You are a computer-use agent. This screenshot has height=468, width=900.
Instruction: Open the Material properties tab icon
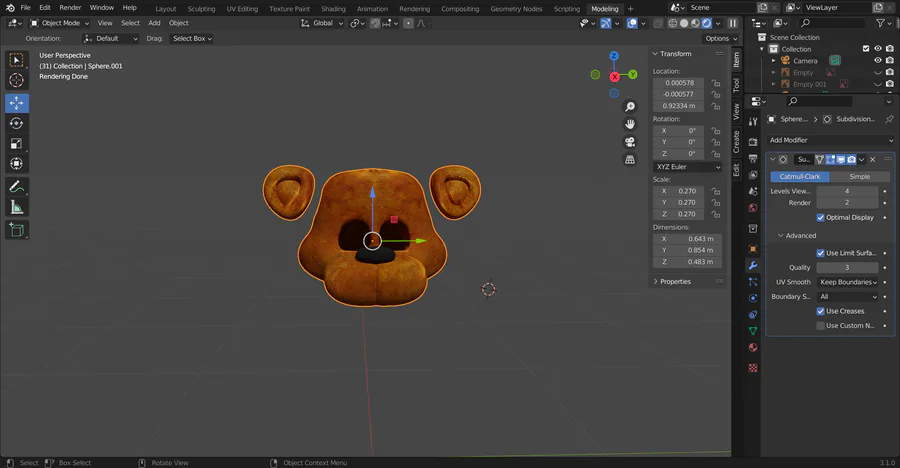pos(753,347)
